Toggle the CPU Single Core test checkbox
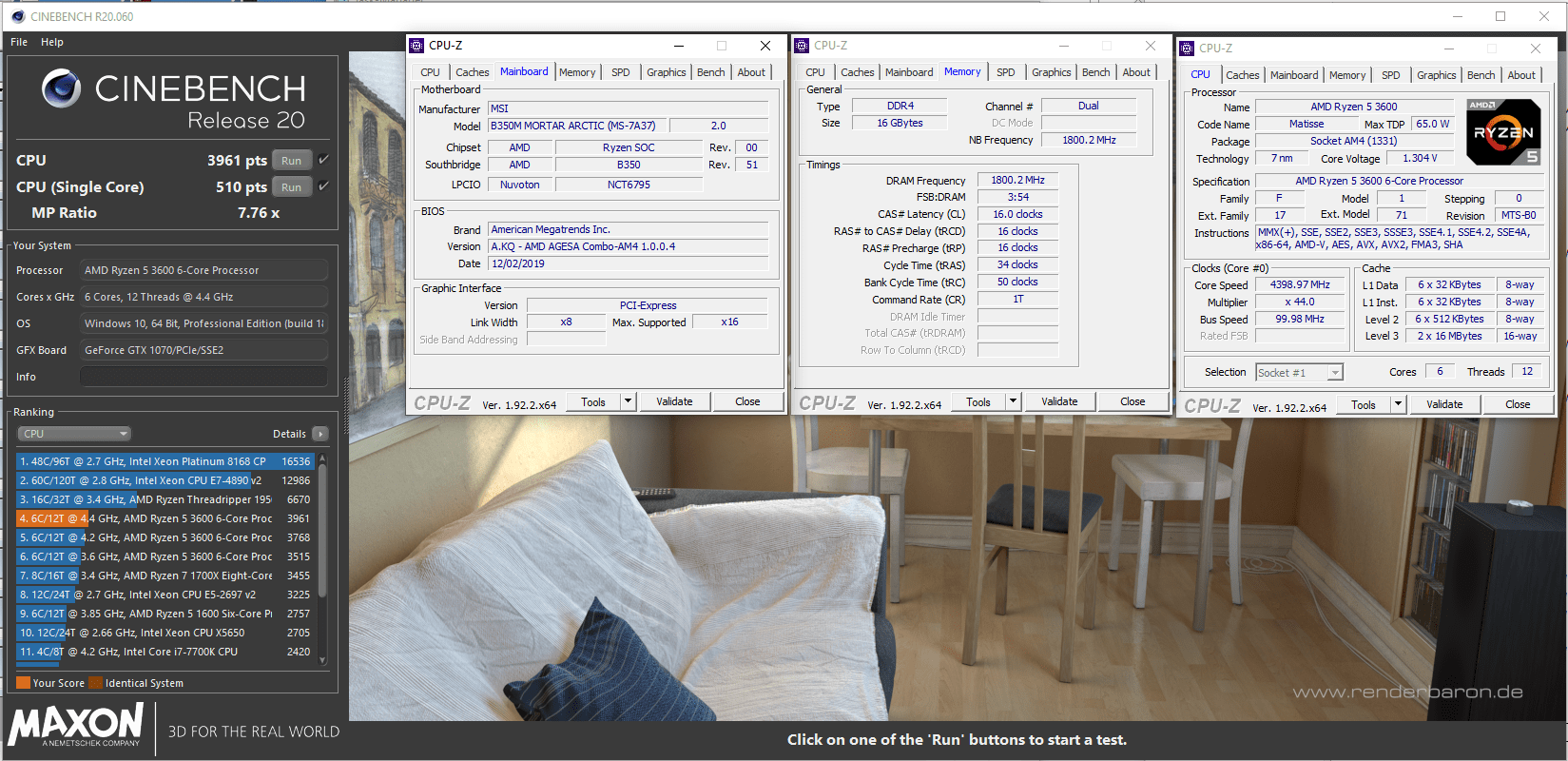Image resolution: width=1568 pixels, height=761 pixels. (323, 186)
